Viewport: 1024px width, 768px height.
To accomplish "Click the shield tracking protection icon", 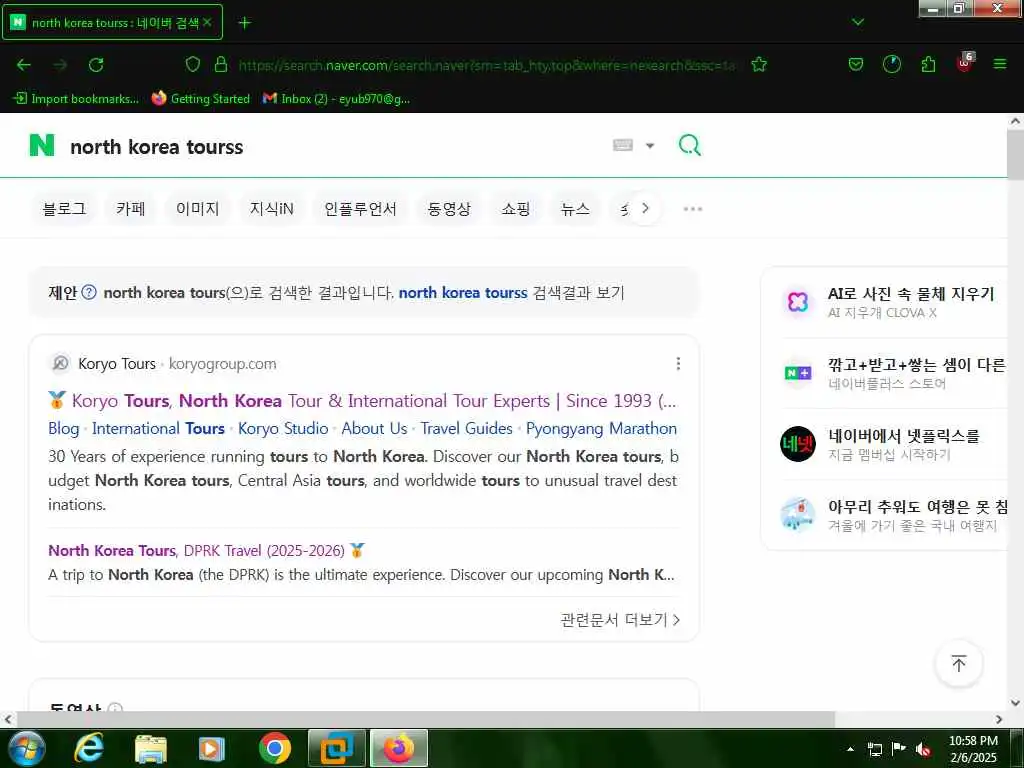I will 193,64.
